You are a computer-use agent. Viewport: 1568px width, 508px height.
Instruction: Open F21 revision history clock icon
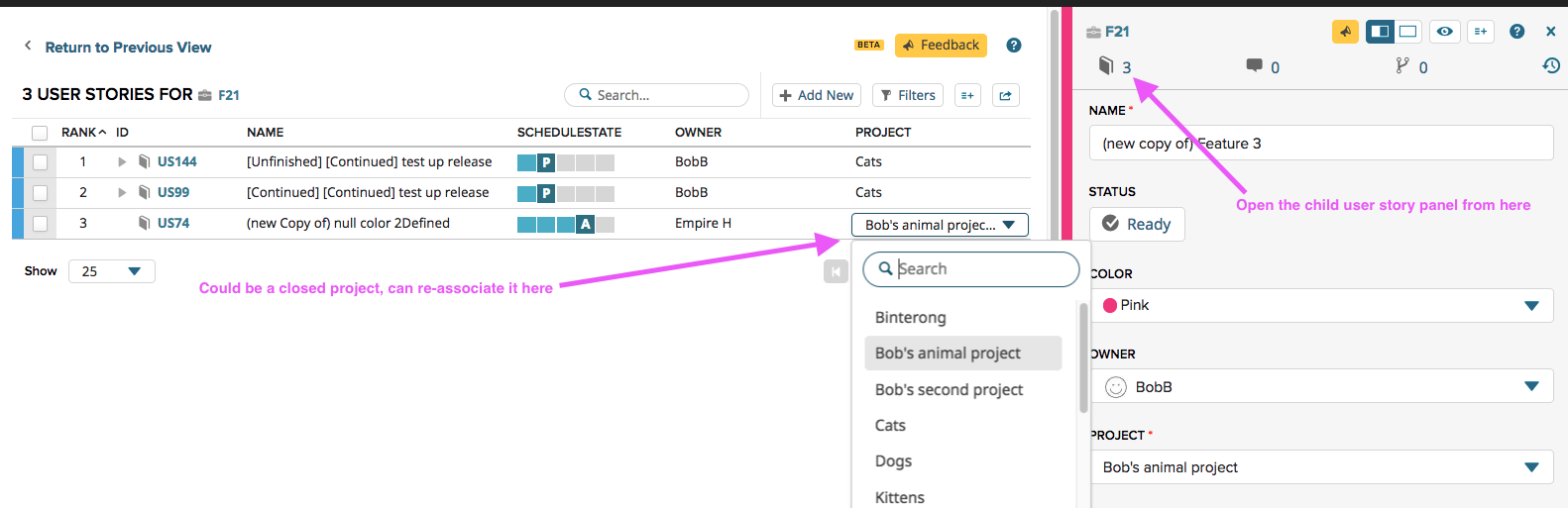point(1551,65)
